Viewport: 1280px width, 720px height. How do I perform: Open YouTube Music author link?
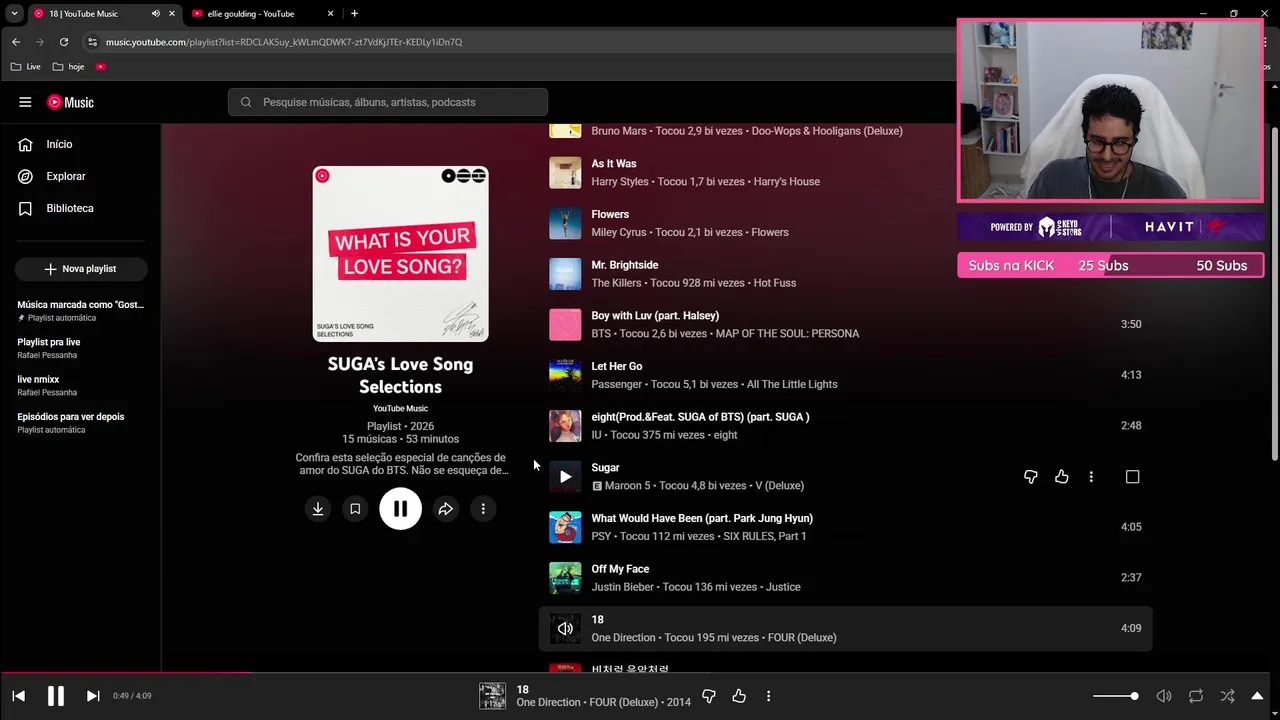tap(400, 408)
